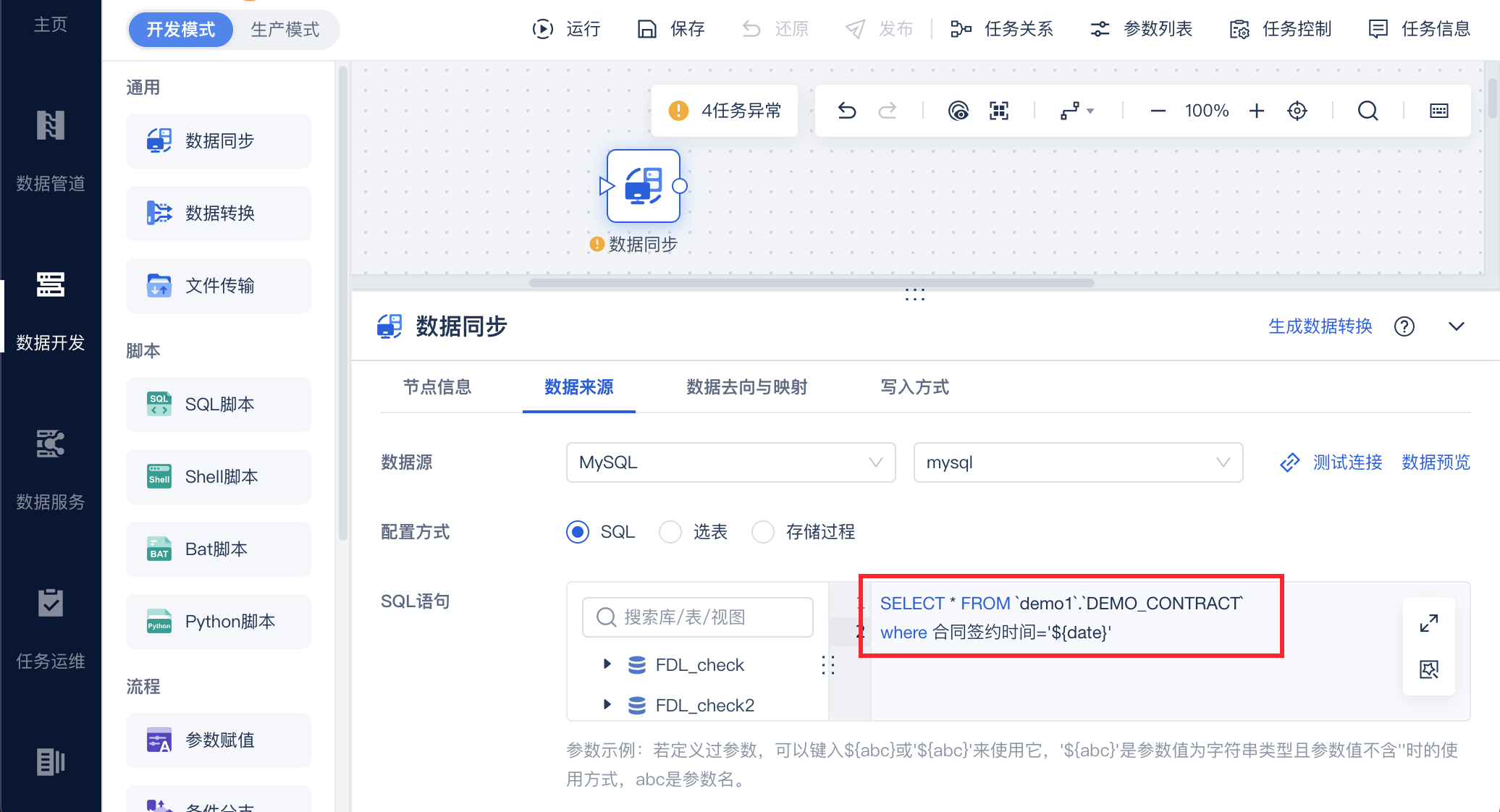The width and height of the screenshot is (1500, 812).
Task: Click the fit-to-screen icon in canvas toolbar
Action: point(999,111)
